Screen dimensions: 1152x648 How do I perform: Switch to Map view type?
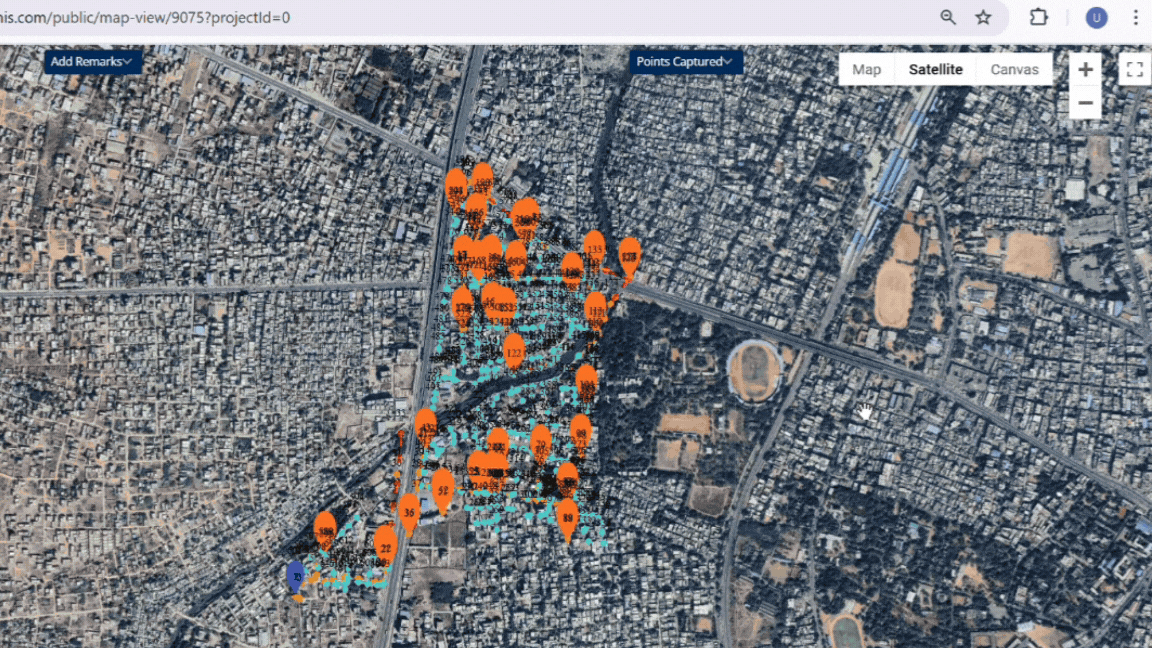[x=866, y=69]
